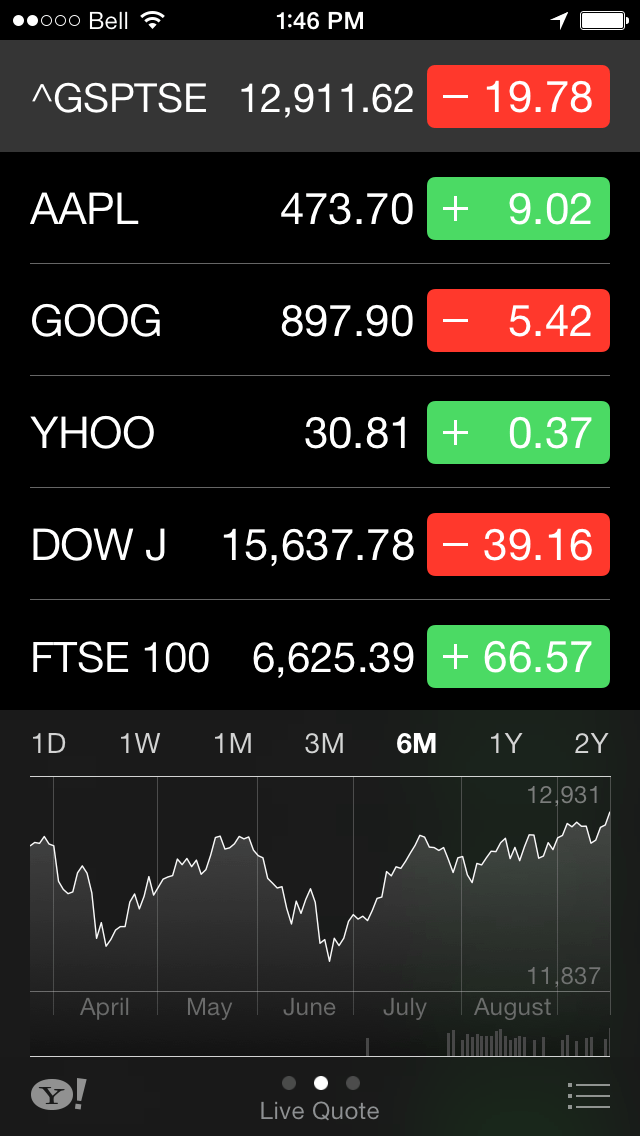Image resolution: width=640 pixels, height=1136 pixels.
Task: Choose the 1Y chart range
Action: click(x=505, y=743)
